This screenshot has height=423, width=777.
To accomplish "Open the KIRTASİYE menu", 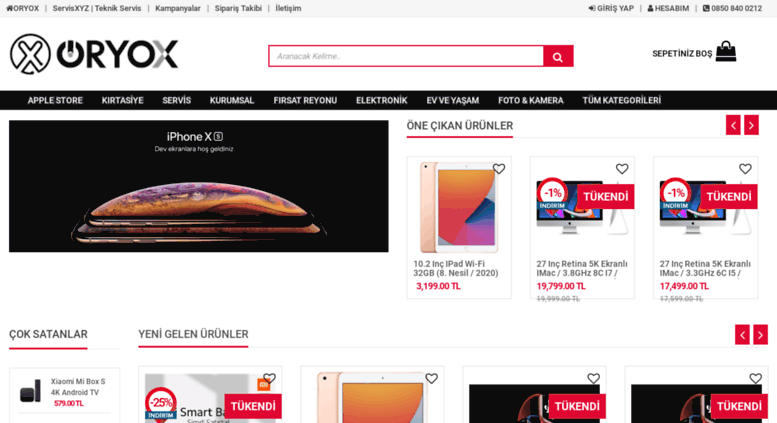I will click(122, 101).
